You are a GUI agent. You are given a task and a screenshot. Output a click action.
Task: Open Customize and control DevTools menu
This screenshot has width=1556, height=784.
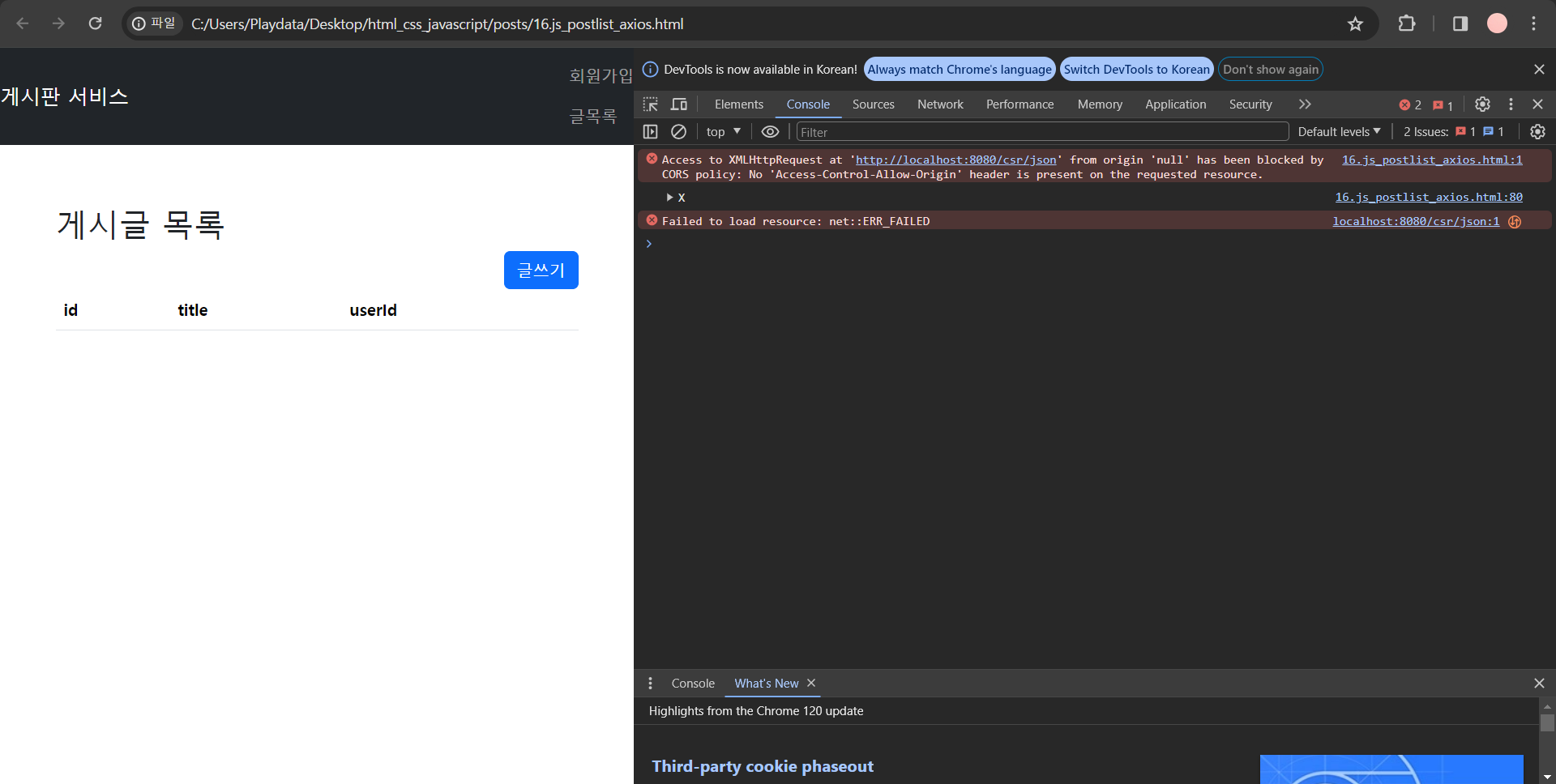pyautogui.click(x=1511, y=104)
